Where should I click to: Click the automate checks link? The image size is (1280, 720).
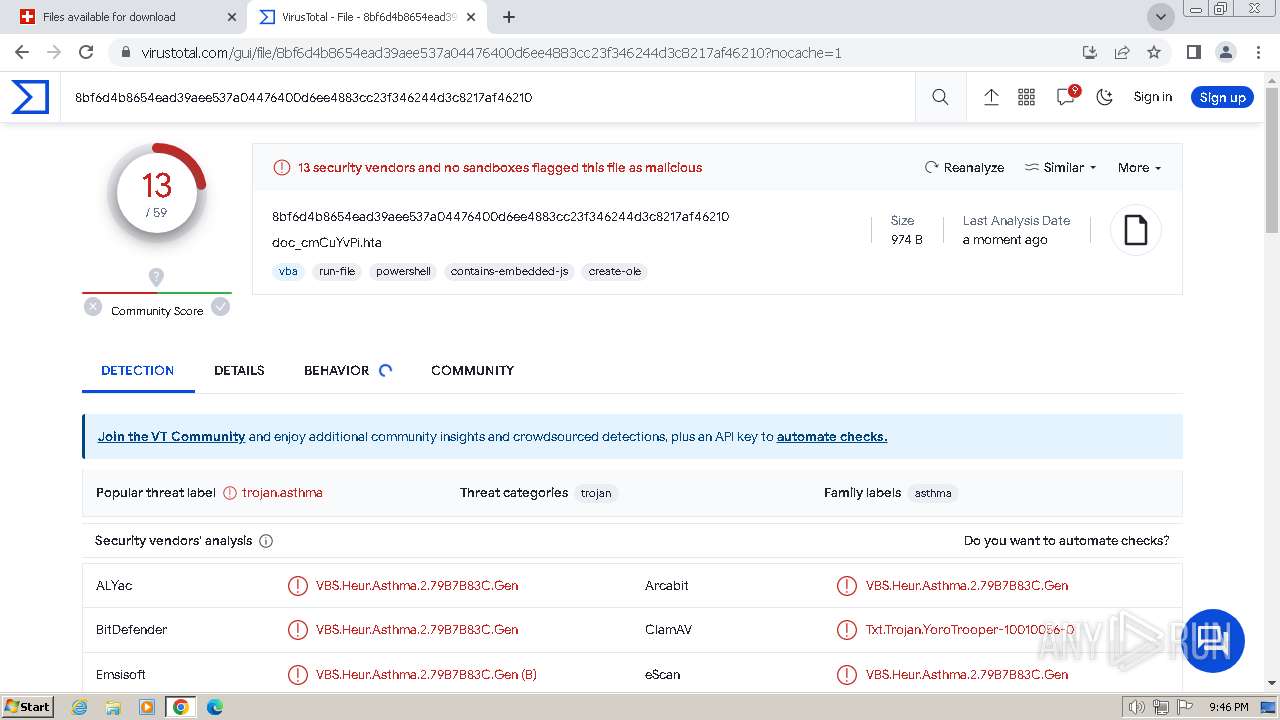(x=832, y=437)
